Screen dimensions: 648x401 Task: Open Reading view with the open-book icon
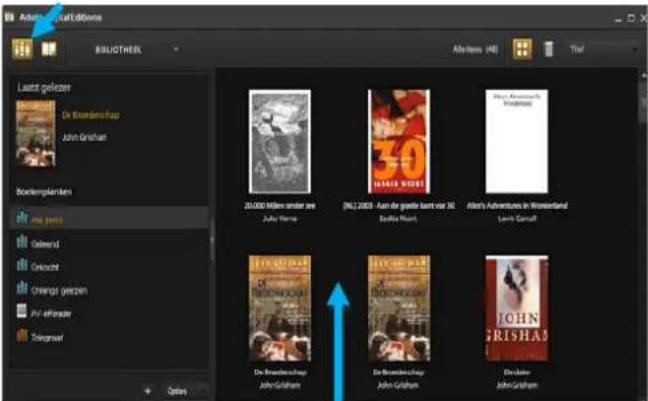(x=49, y=50)
